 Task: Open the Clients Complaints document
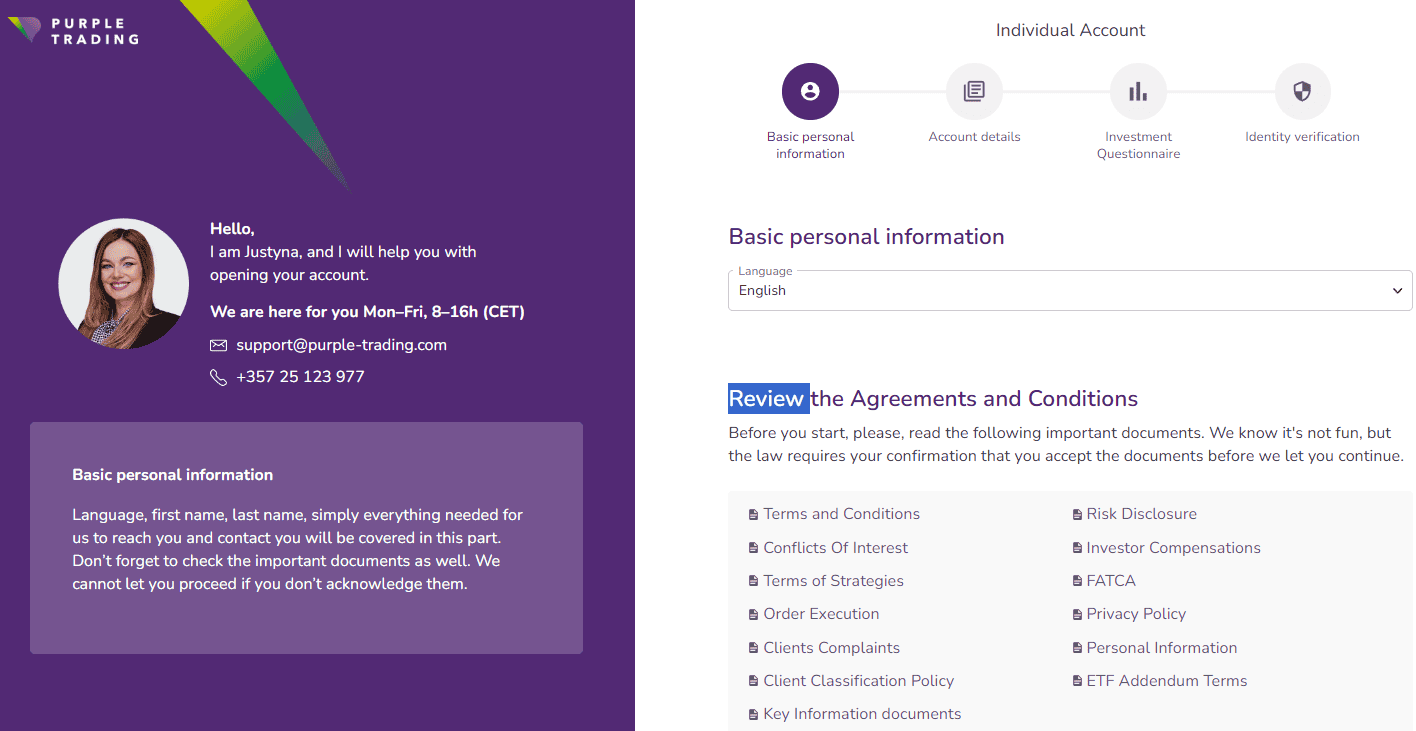831,647
